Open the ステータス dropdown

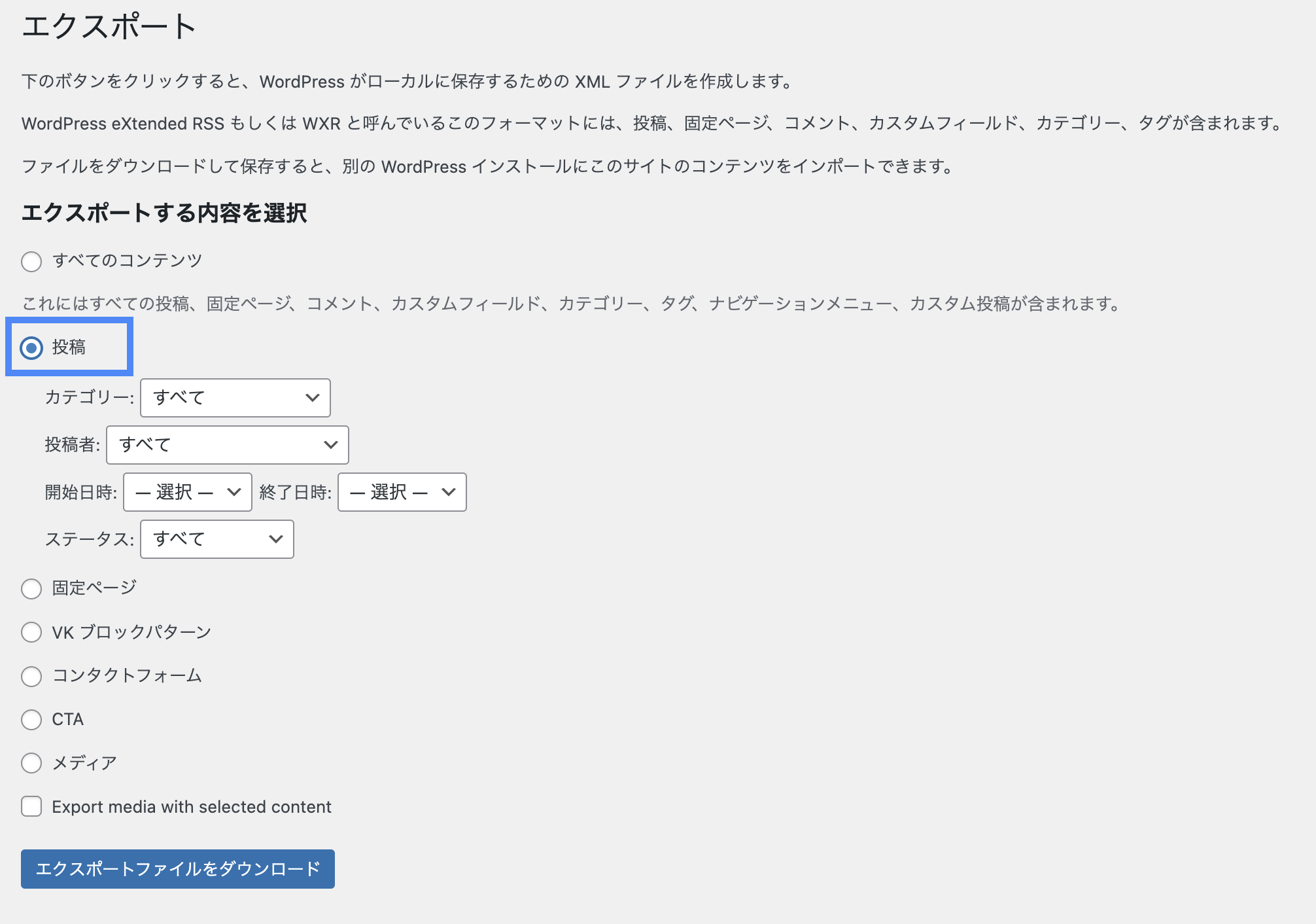[x=216, y=539]
